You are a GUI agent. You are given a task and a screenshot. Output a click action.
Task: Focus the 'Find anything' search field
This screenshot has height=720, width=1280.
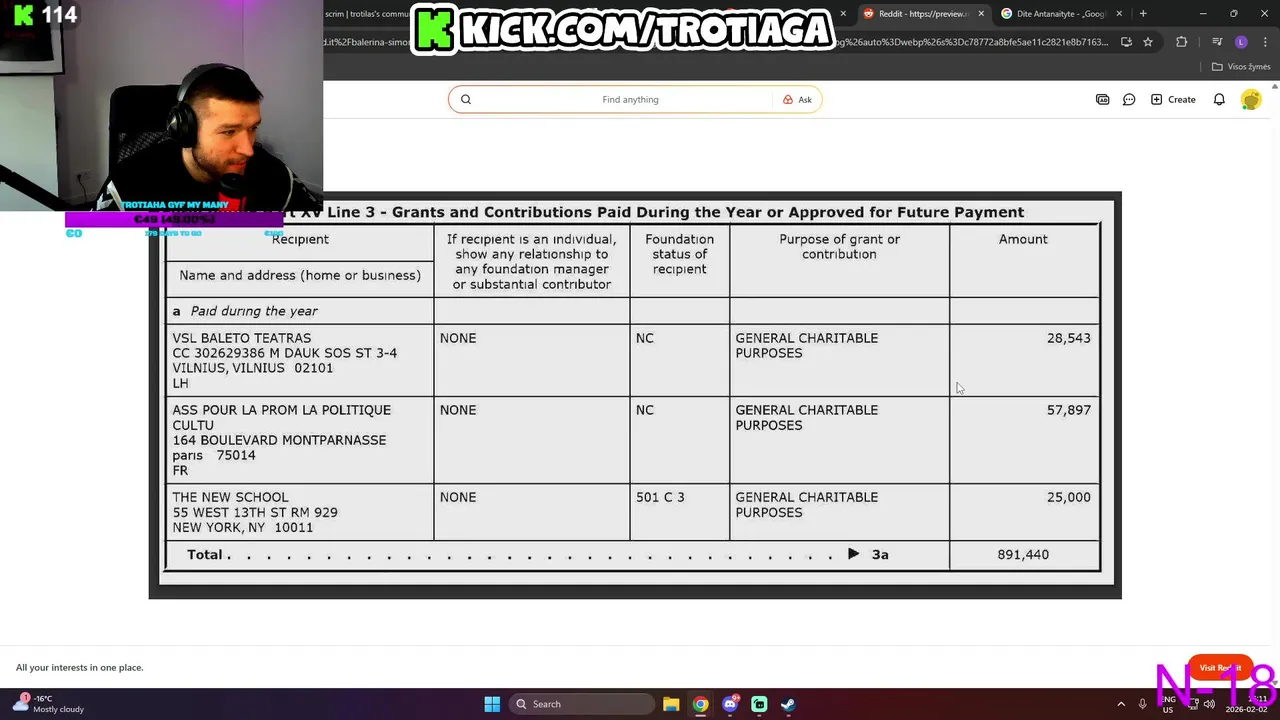pos(630,99)
